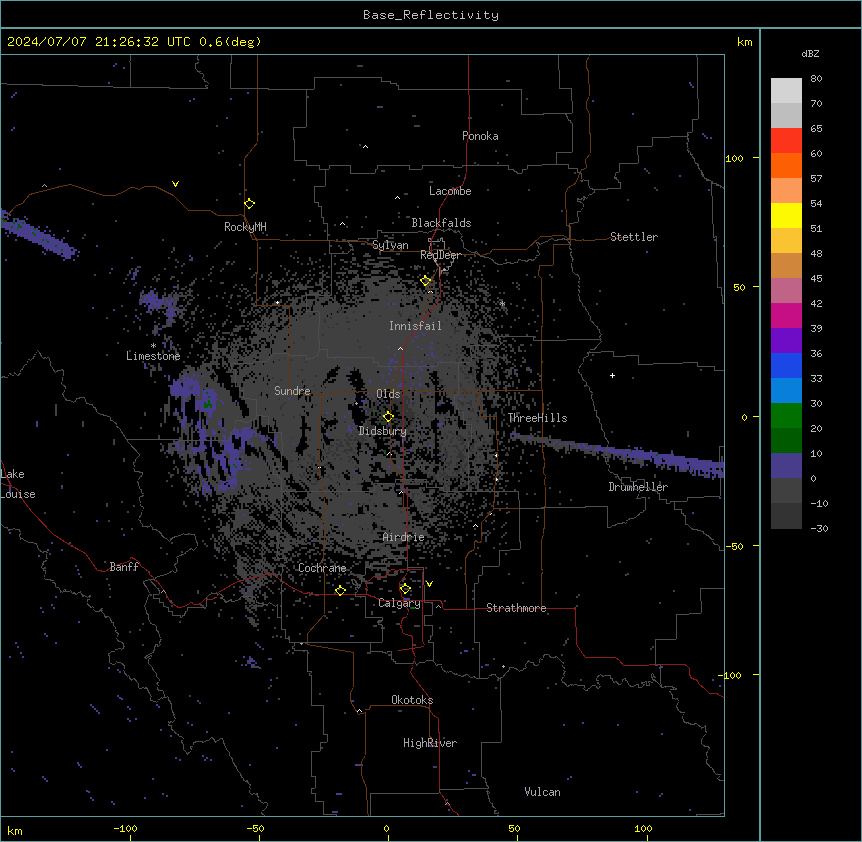Click the HighRiver label
Image resolution: width=862 pixels, height=842 pixels.
tap(430, 743)
